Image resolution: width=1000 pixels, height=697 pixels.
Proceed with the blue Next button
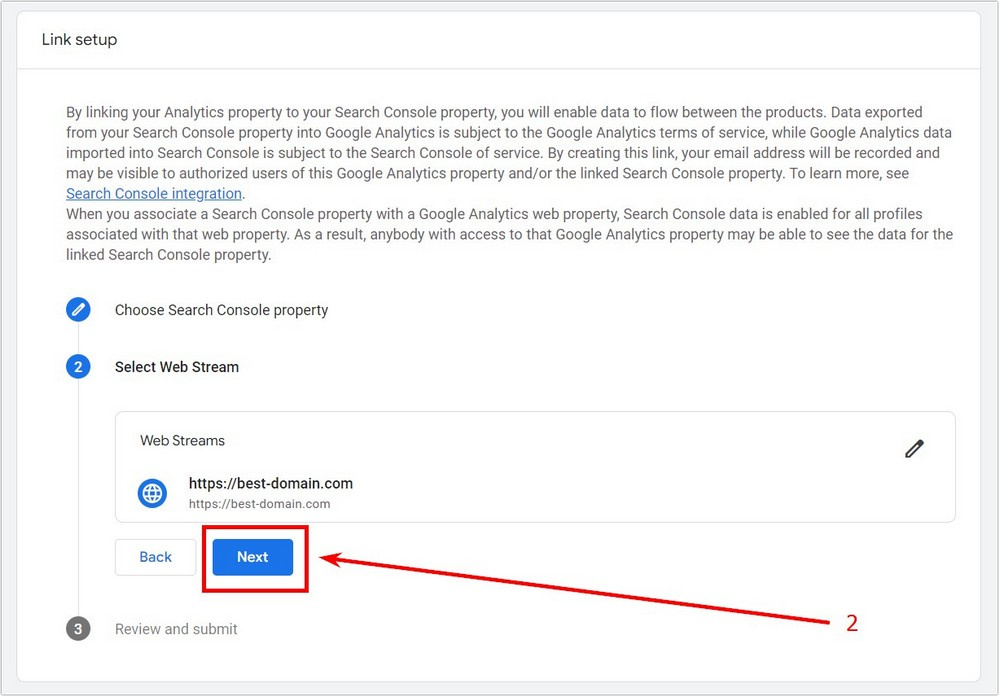(253, 557)
